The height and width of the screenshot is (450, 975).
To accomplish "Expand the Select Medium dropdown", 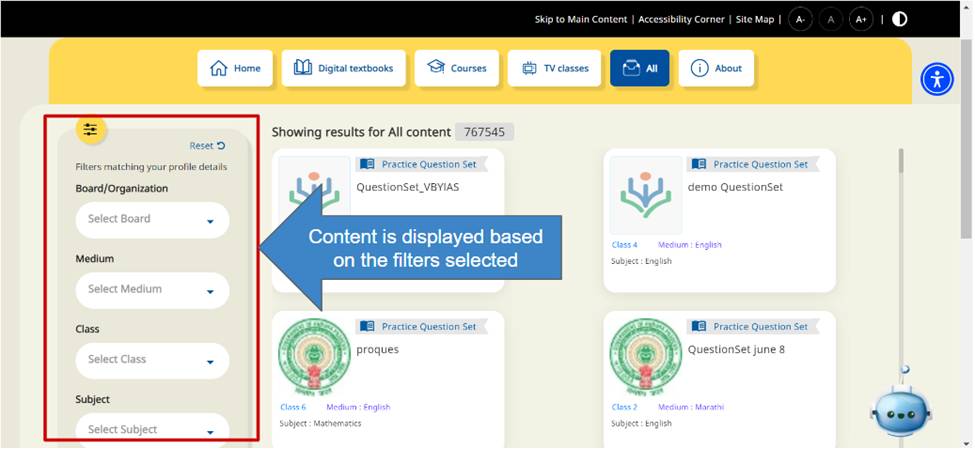I will [x=152, y=290].
